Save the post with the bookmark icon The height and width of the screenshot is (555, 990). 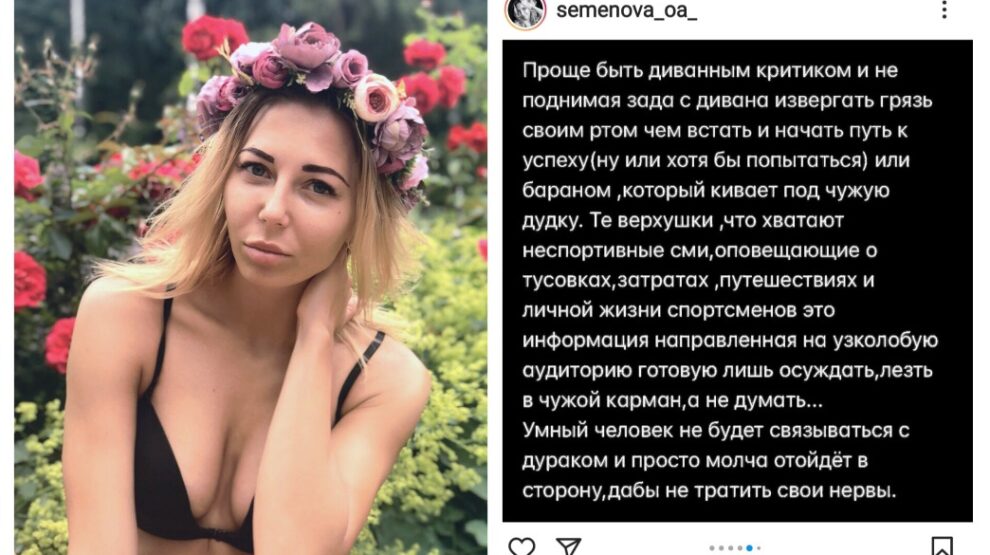coord(942,547)
